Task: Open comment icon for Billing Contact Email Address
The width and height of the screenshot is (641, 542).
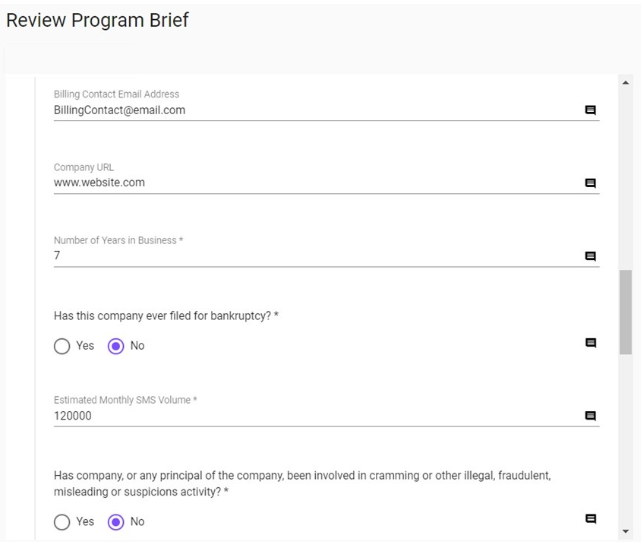Action: (590, 110)
